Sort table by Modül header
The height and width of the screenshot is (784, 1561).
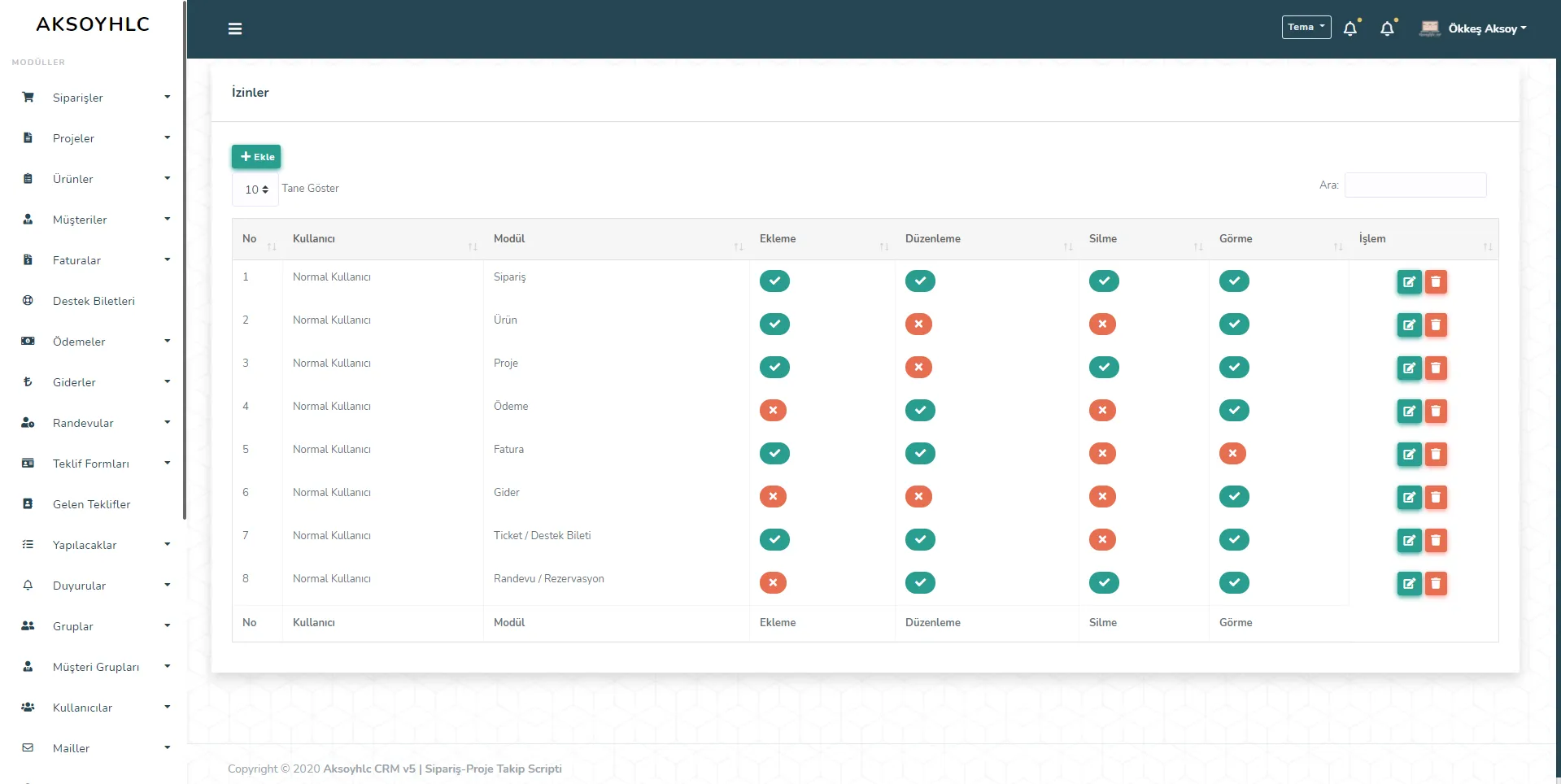(616, 239)
